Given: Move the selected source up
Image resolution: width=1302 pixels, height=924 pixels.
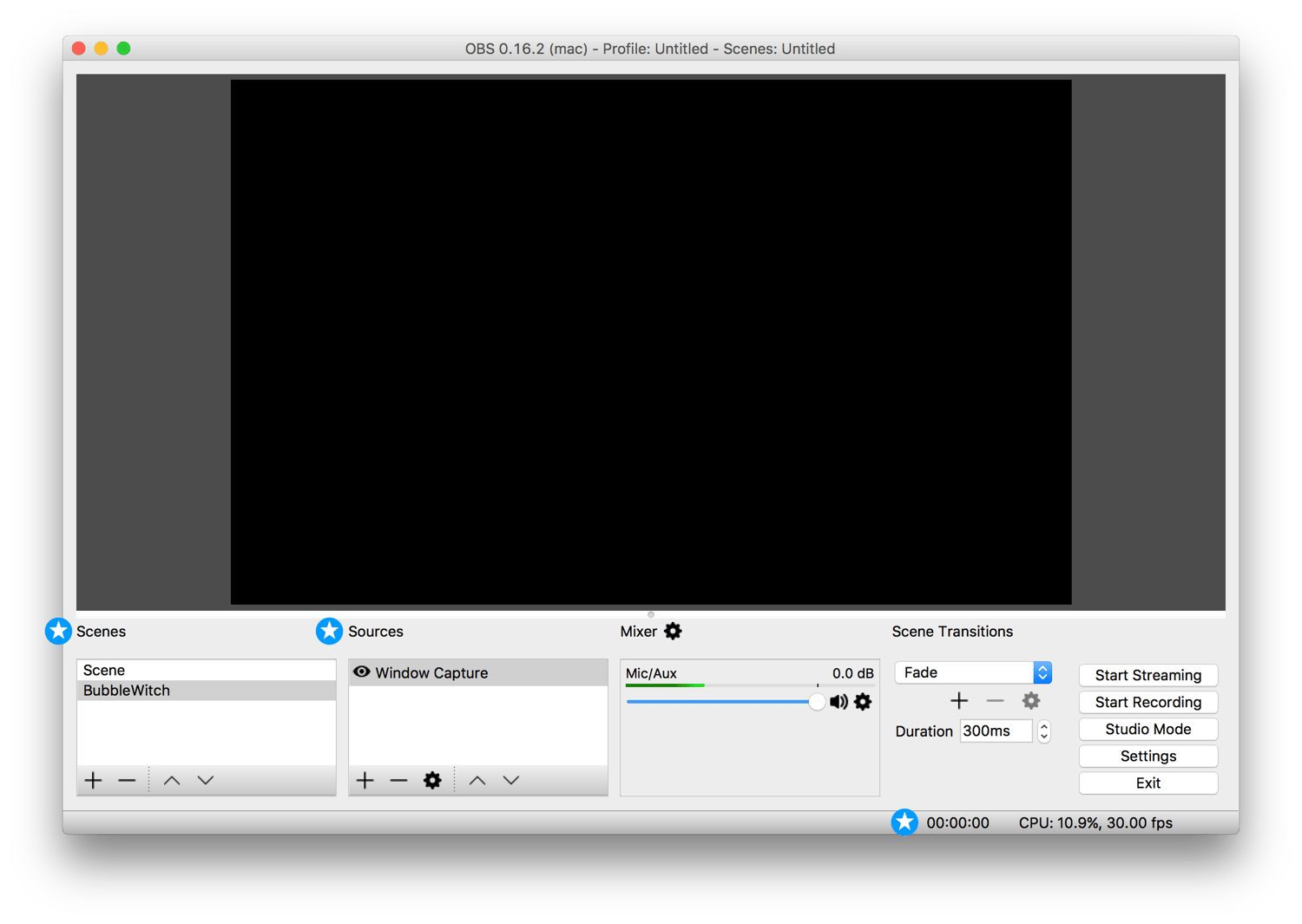Looking at the screenshot, I should tap(477, 780).
